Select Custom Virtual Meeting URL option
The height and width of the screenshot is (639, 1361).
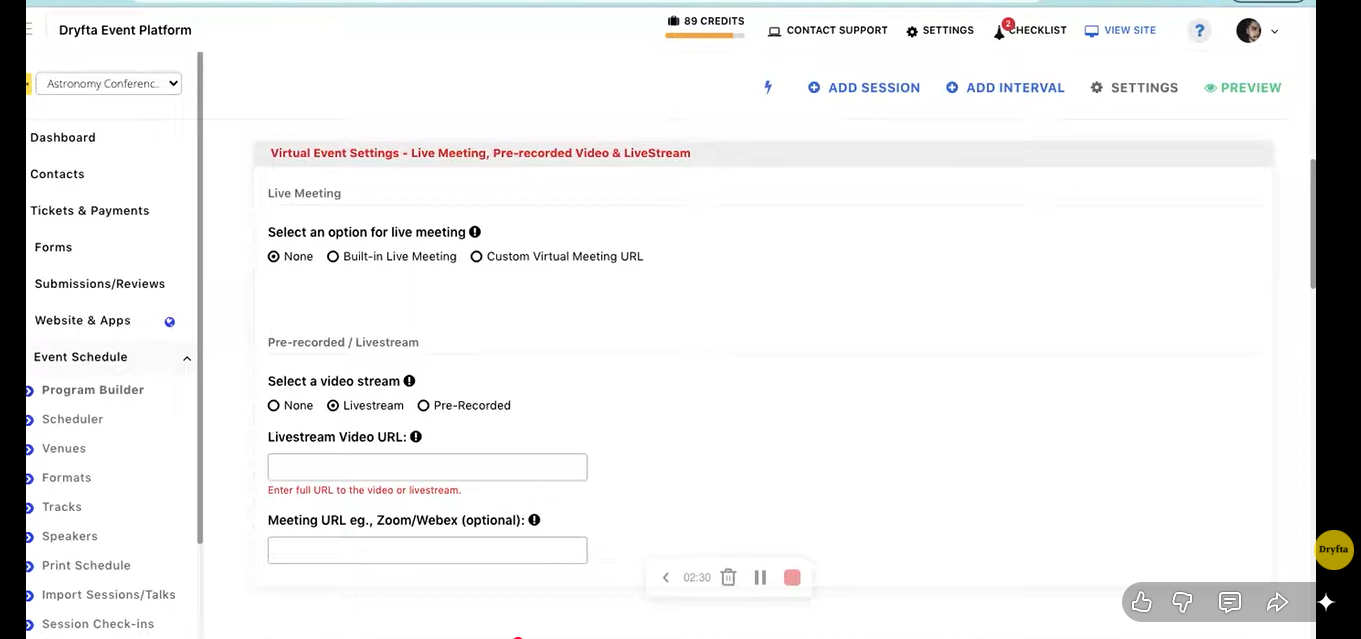click(x=477, y=257)
